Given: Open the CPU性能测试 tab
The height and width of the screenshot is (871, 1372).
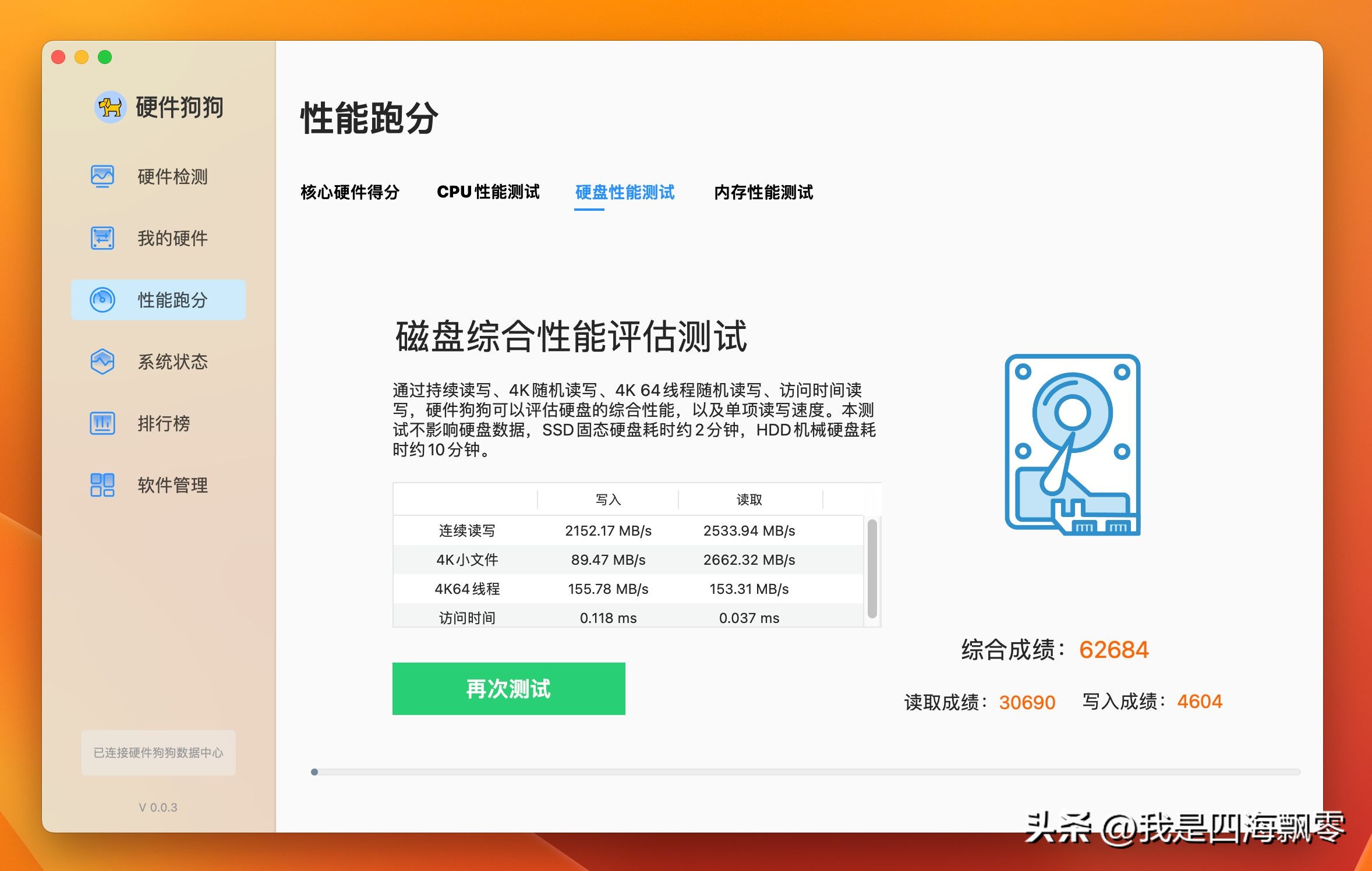Looking at the screenshot, I should point(488,192).
